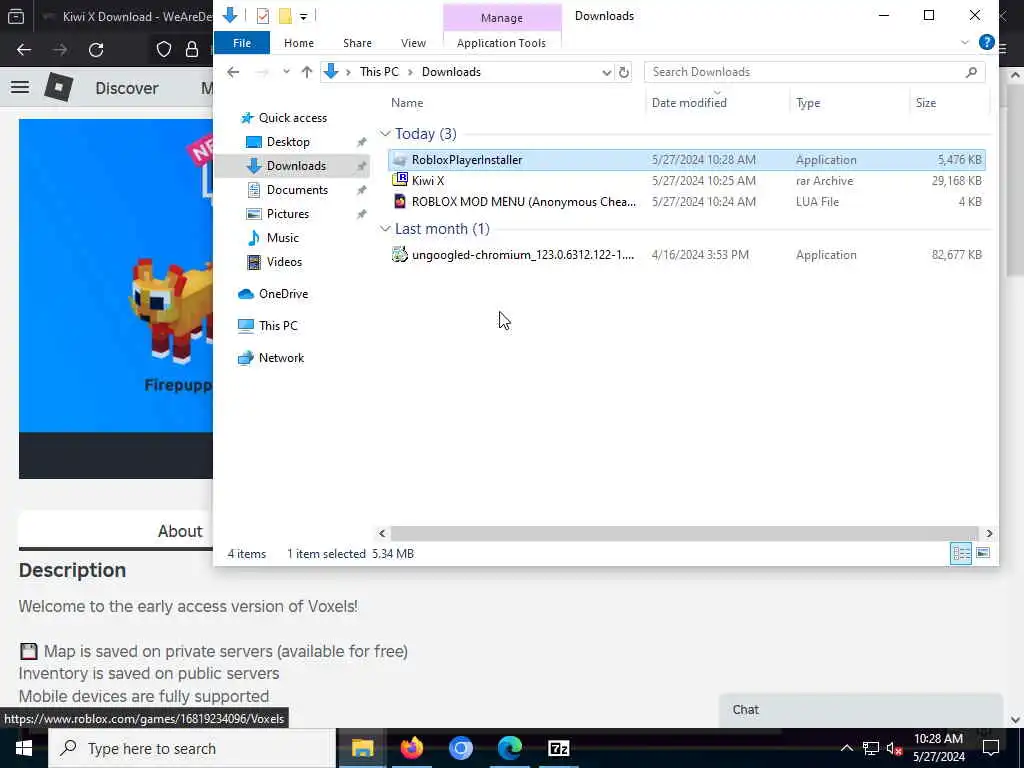The image size is (1024, 768).
Task: Open the notification center icon
Action: pos(991,748)
